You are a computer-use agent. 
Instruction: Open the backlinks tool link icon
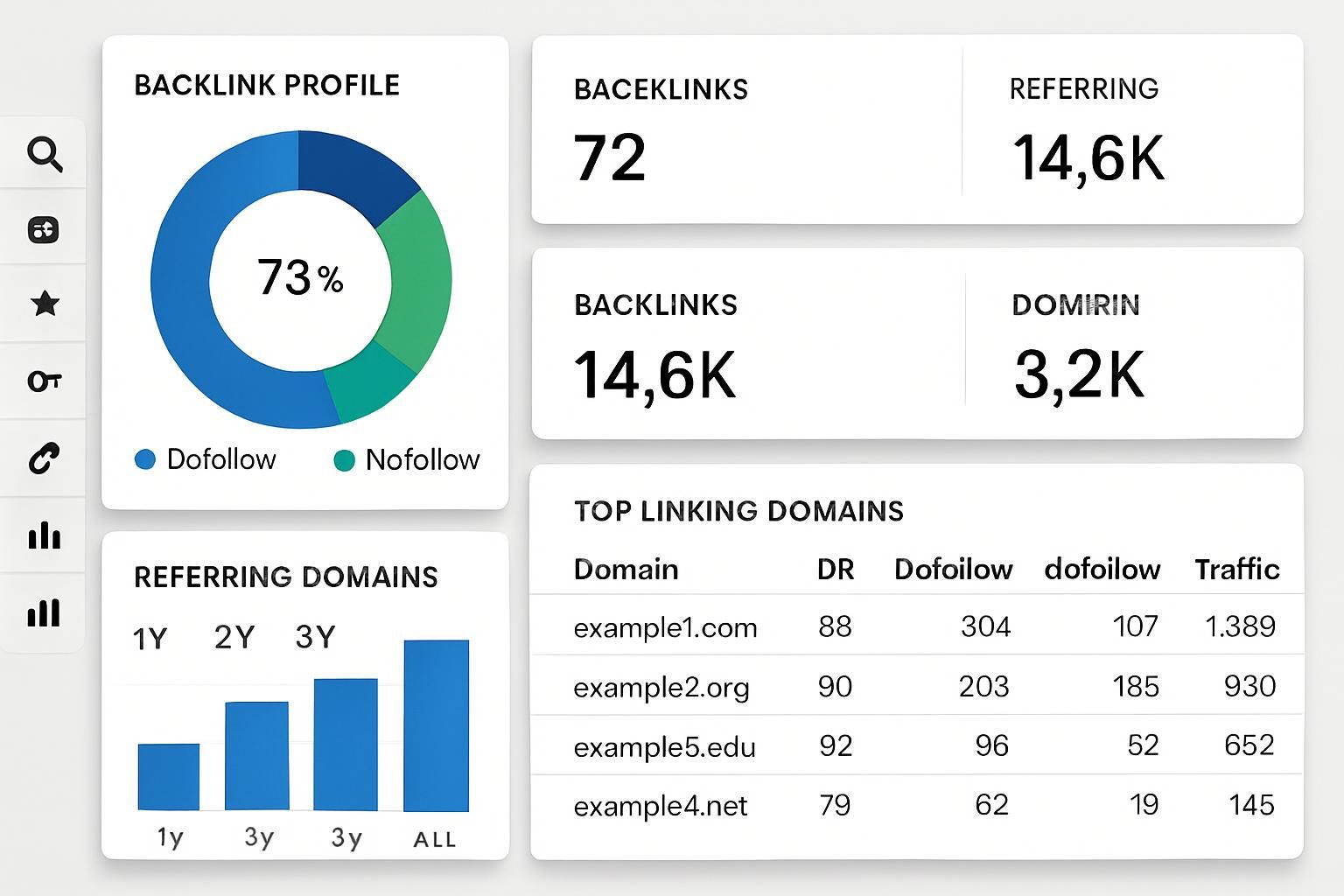point(44,457)
